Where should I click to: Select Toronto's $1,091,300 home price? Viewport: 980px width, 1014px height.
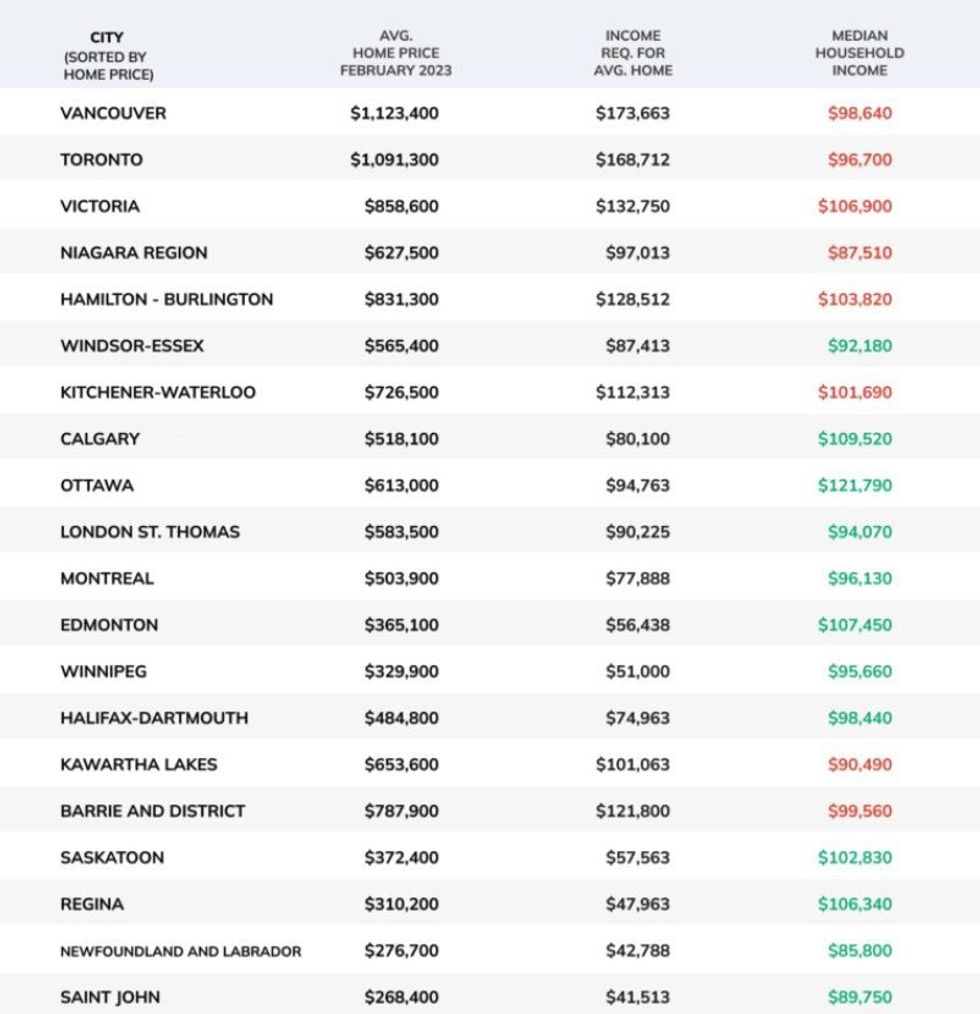pos(395,160)
